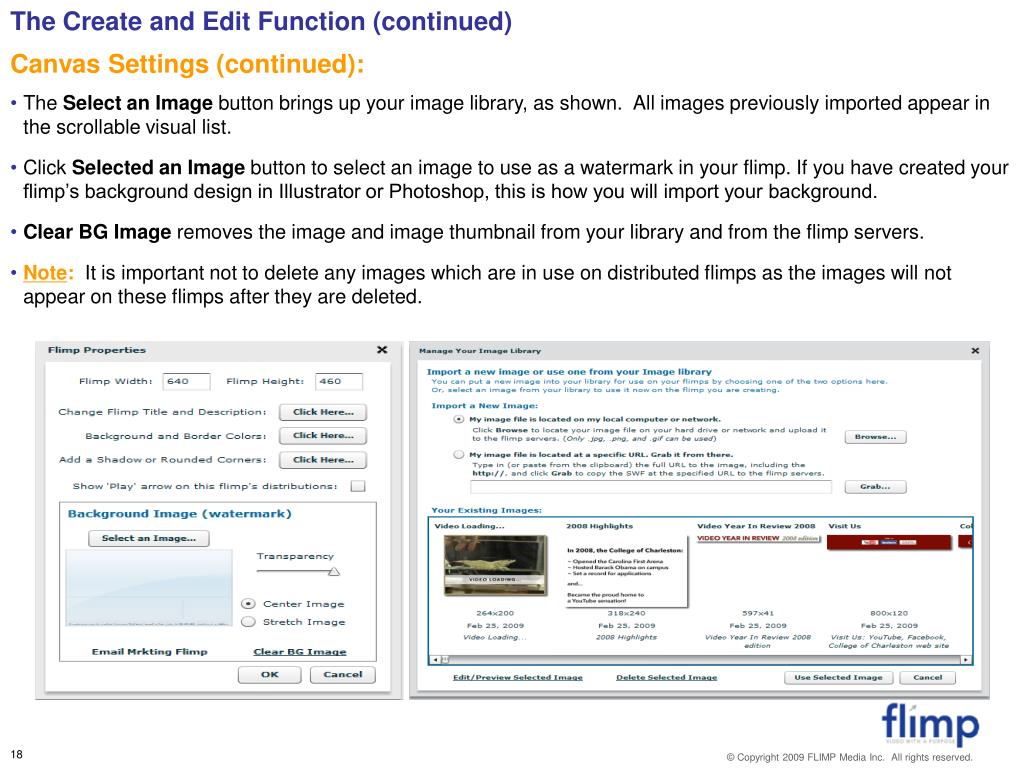Screen dimensions: 1024x768
Task: Select image located on local computer option
Action: point(459,419)
